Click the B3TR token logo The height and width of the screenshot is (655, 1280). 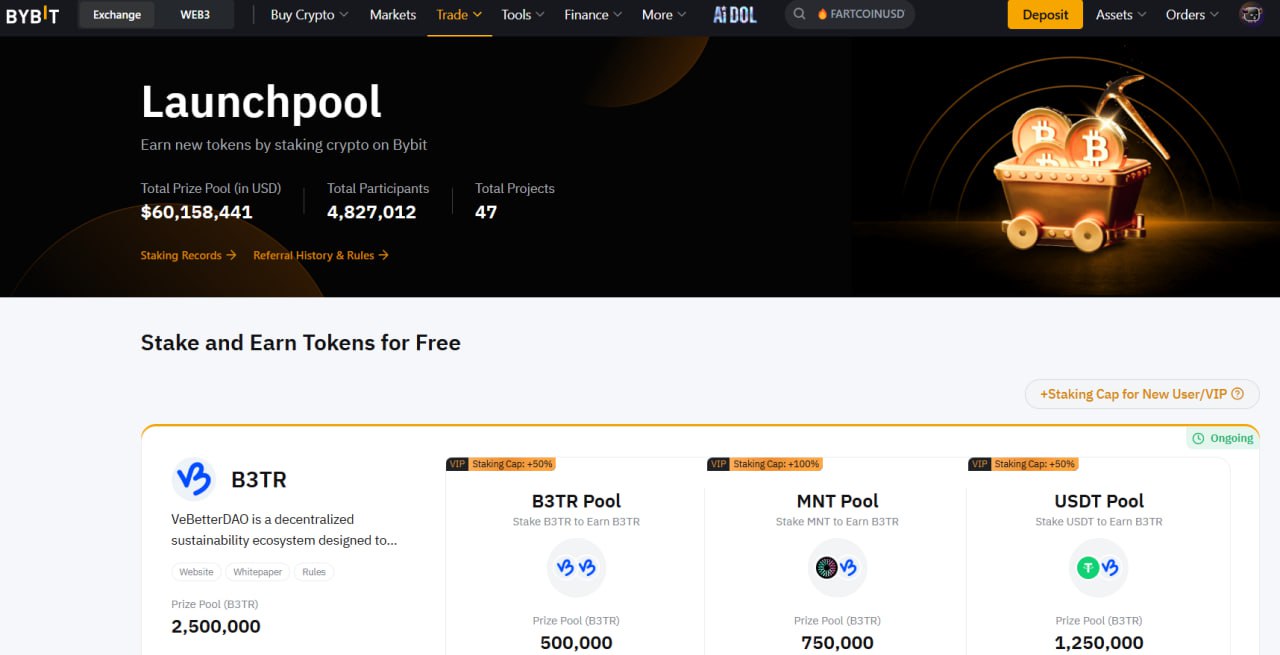(x=193, y=479)
